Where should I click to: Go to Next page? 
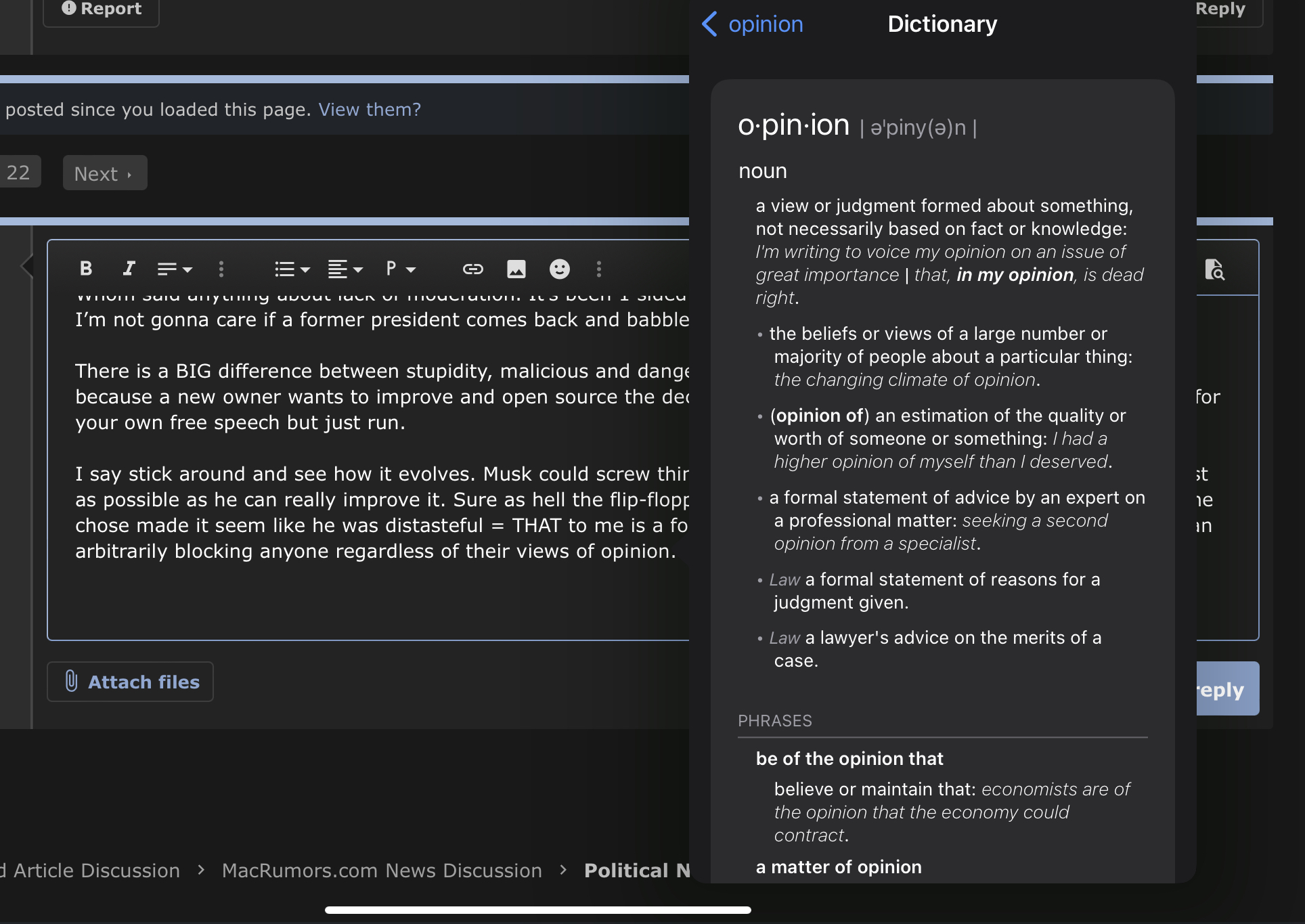[104, 173]
